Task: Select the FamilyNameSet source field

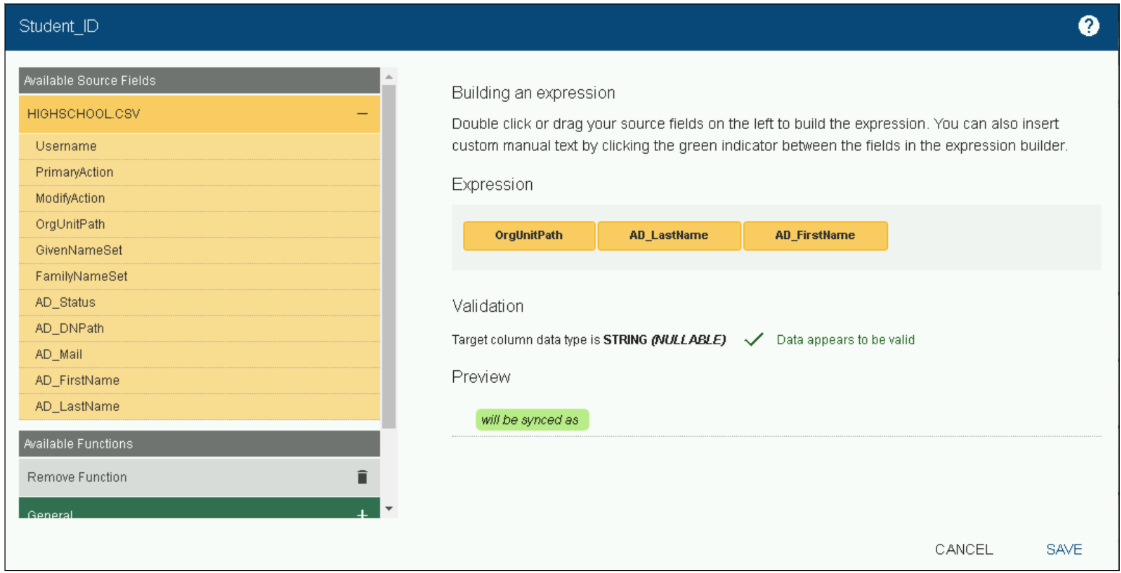Action: click(199, 276)
